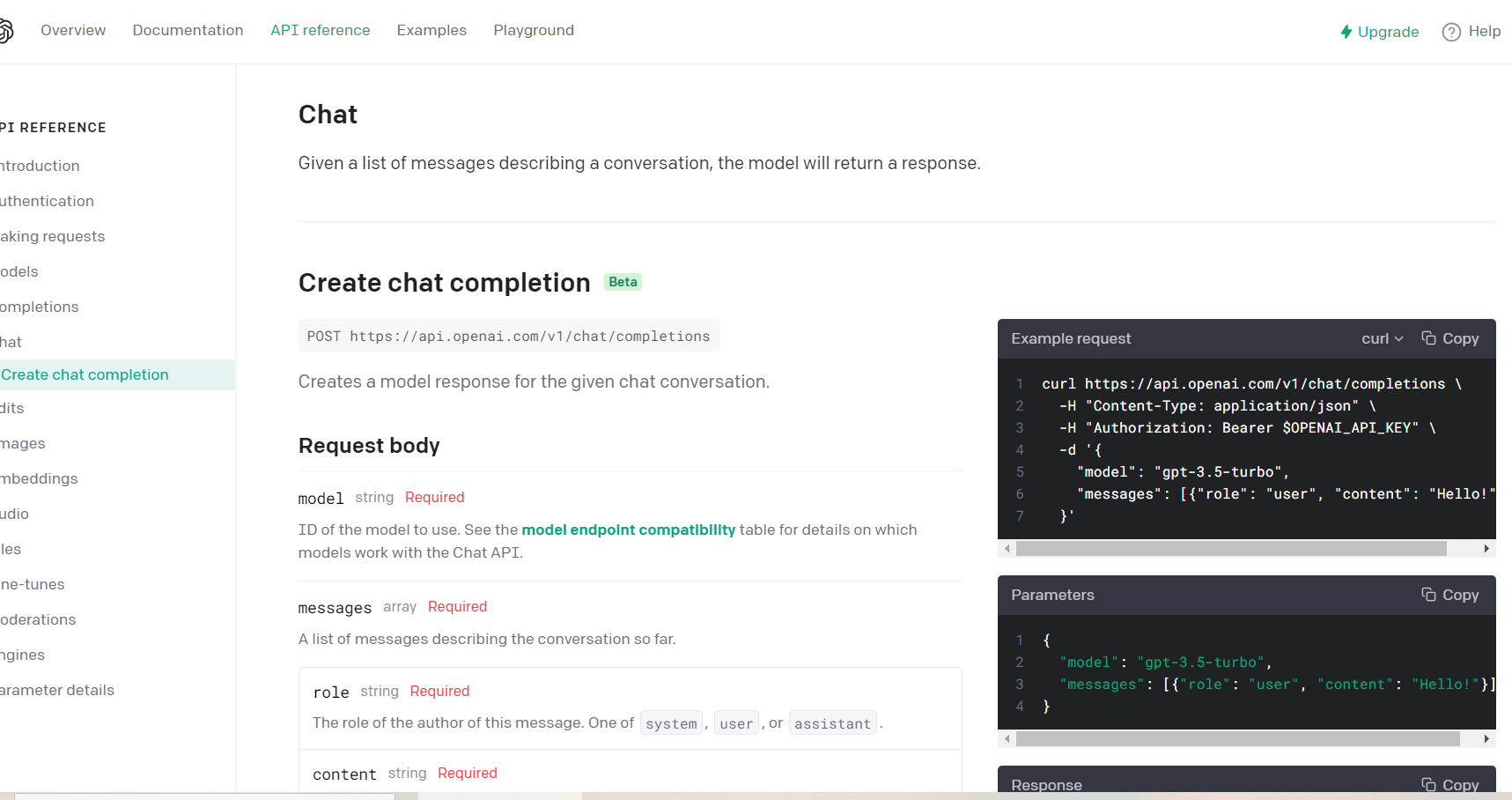Viewport: 1512px width, 800px height.
Task: Go to Moderations in the sidebar
Action: pyautogui.click(x=38, y=619)
